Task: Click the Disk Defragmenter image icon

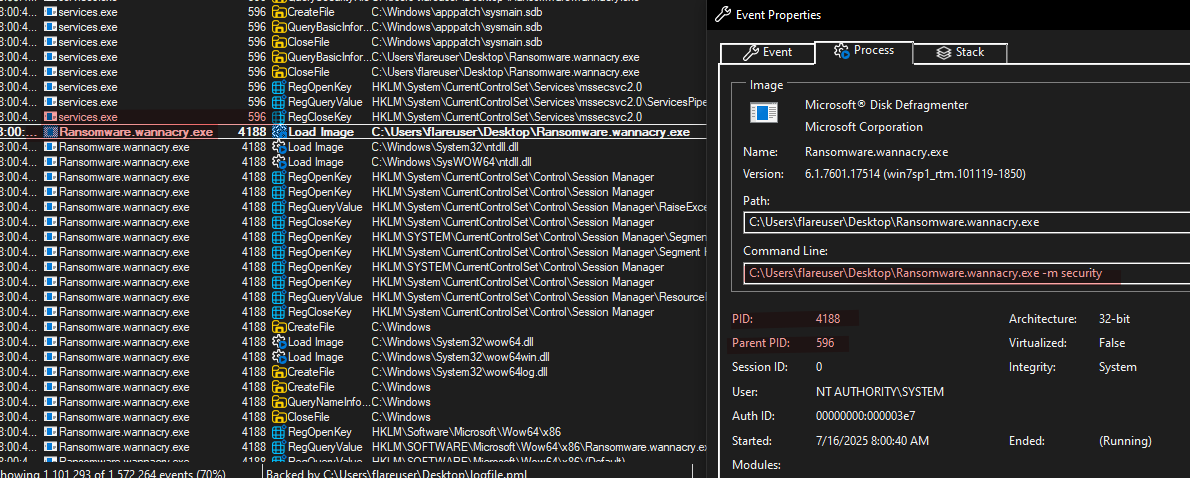Action: tap(764, 112)
